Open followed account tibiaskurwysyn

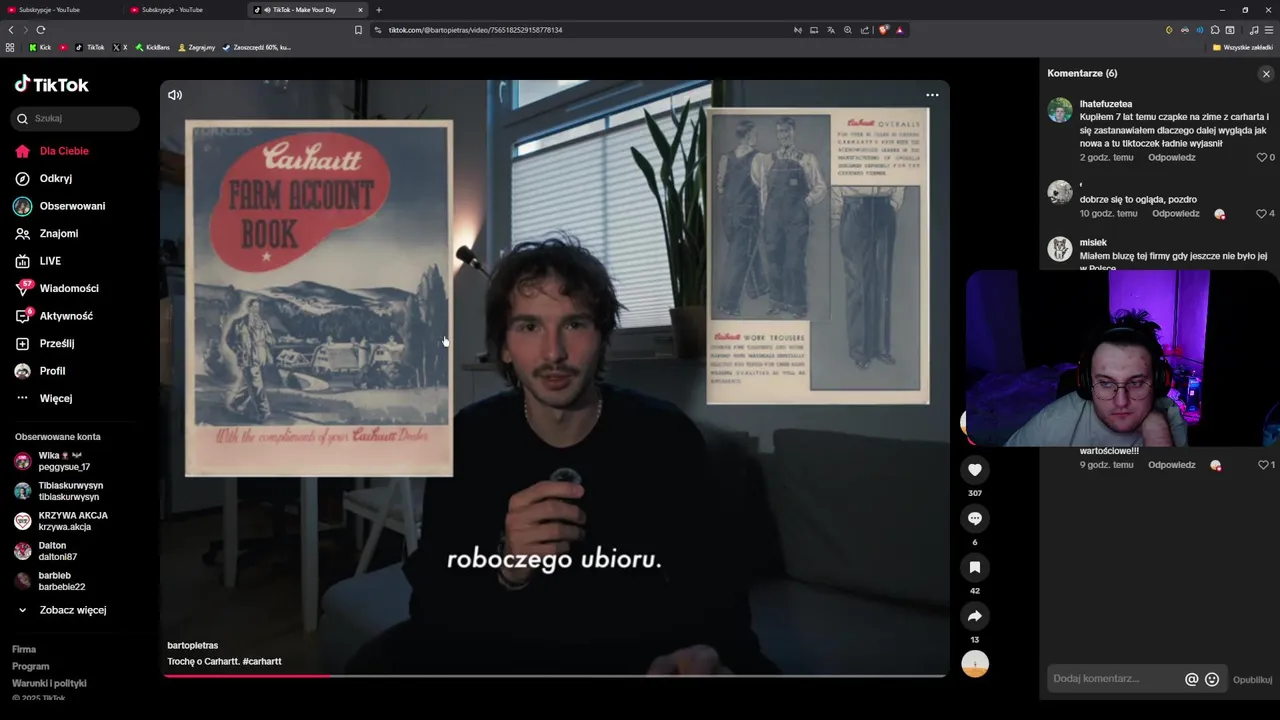click(x=69, y=491)
